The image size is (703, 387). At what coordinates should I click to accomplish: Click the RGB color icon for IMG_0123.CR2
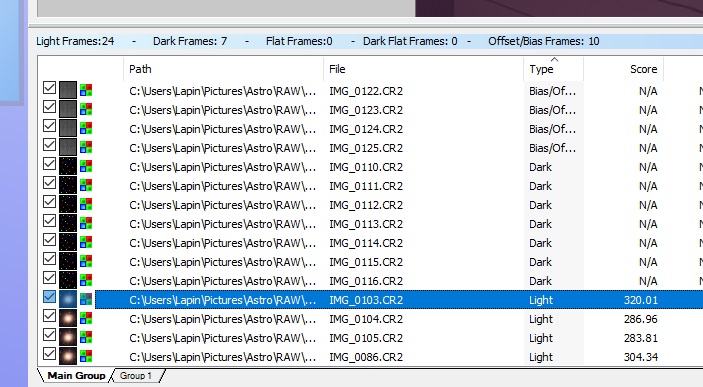[x=86, y=109]
